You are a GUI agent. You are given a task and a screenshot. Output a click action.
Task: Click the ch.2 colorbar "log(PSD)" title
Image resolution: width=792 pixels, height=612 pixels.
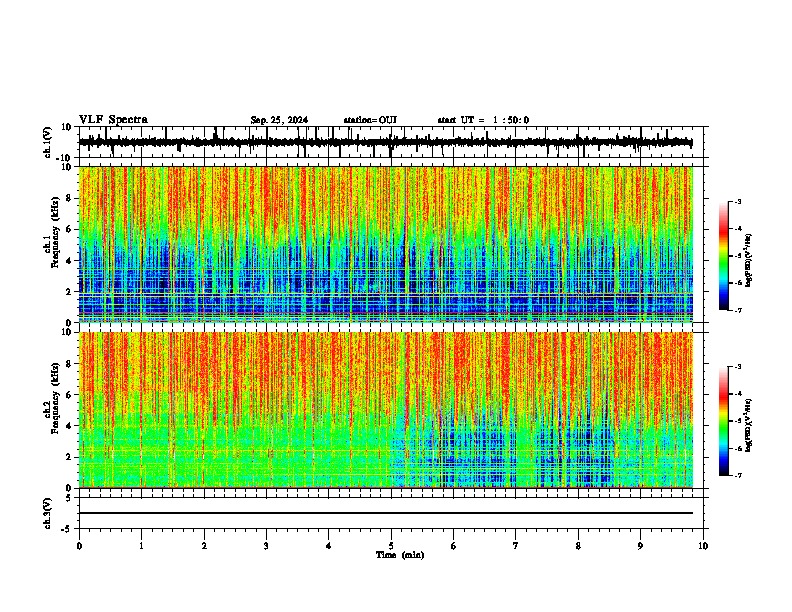[749, 425]
